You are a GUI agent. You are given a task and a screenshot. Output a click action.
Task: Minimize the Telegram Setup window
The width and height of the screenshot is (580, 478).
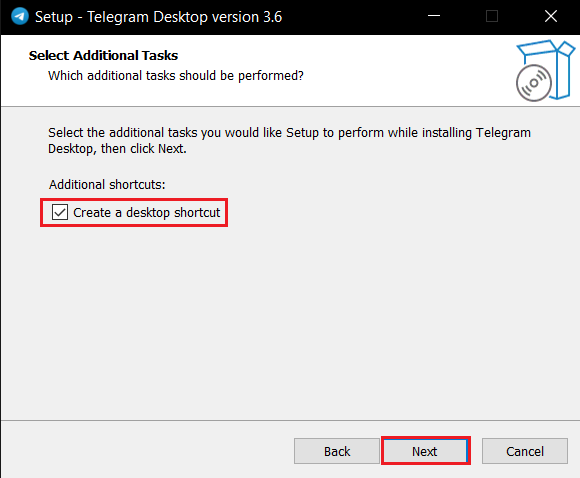tap(434, 16)
